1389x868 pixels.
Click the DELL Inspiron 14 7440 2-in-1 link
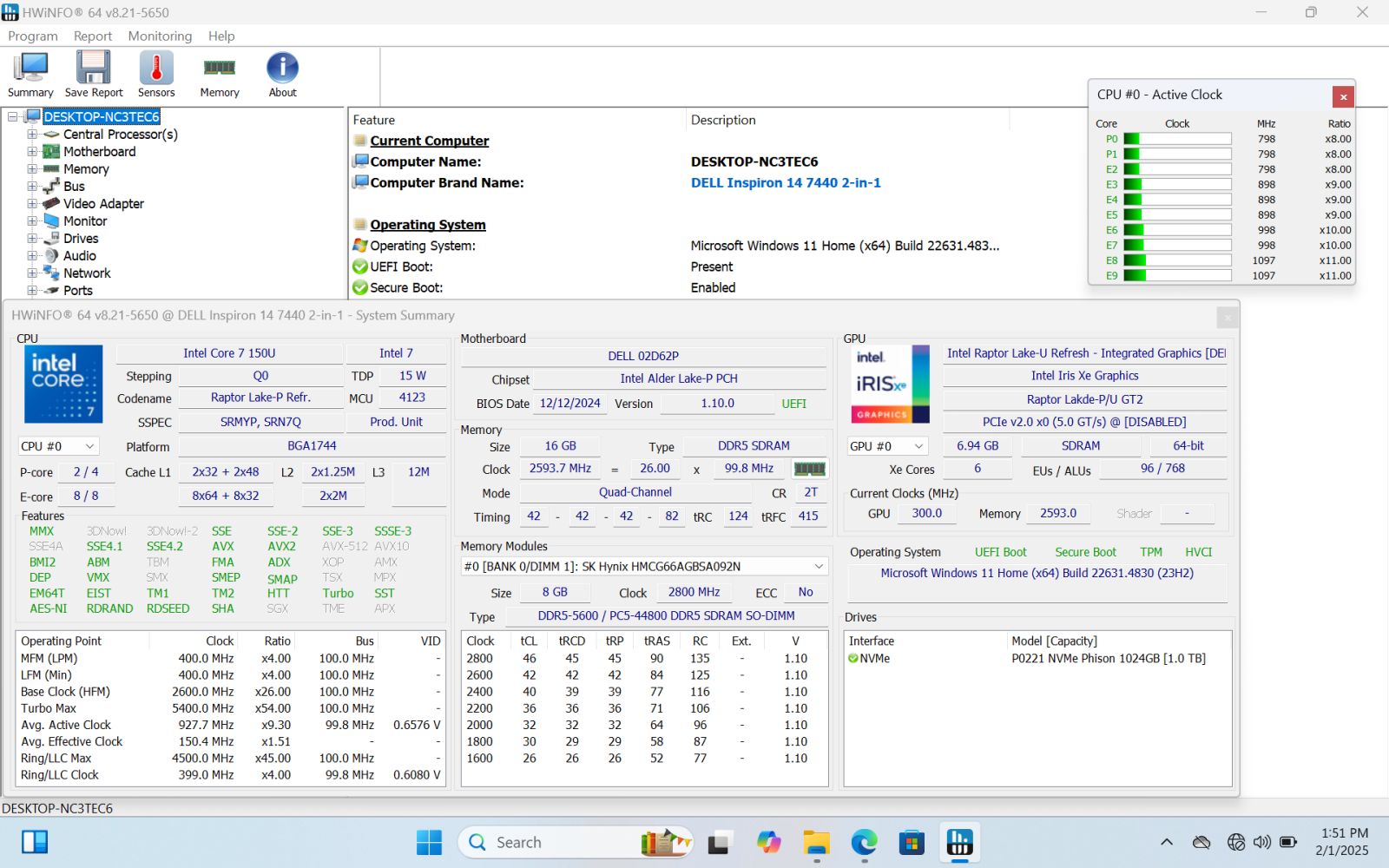pyautogui.click(x=786, y=183)
